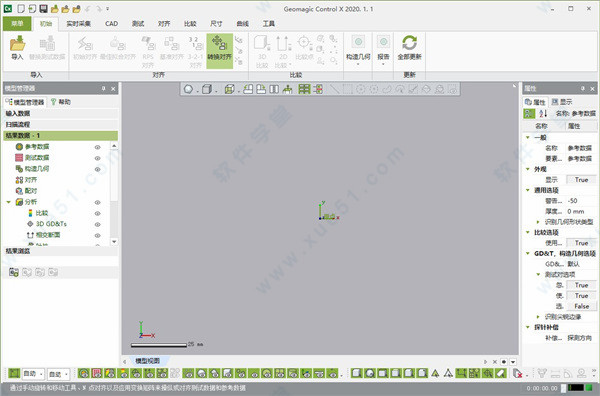
Task: Click the hexagon display-mode icon in viewport toolbar
Action: [188, 89]
